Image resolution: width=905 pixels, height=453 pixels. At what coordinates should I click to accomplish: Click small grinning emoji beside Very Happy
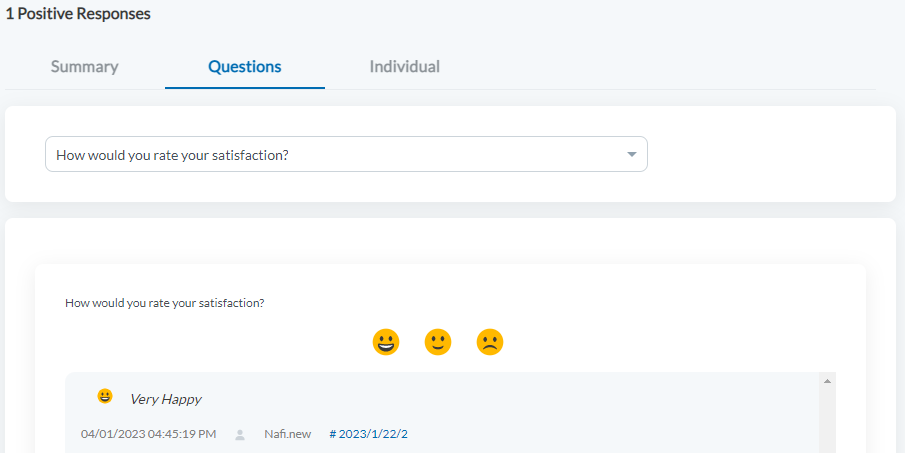pos(105,397)
